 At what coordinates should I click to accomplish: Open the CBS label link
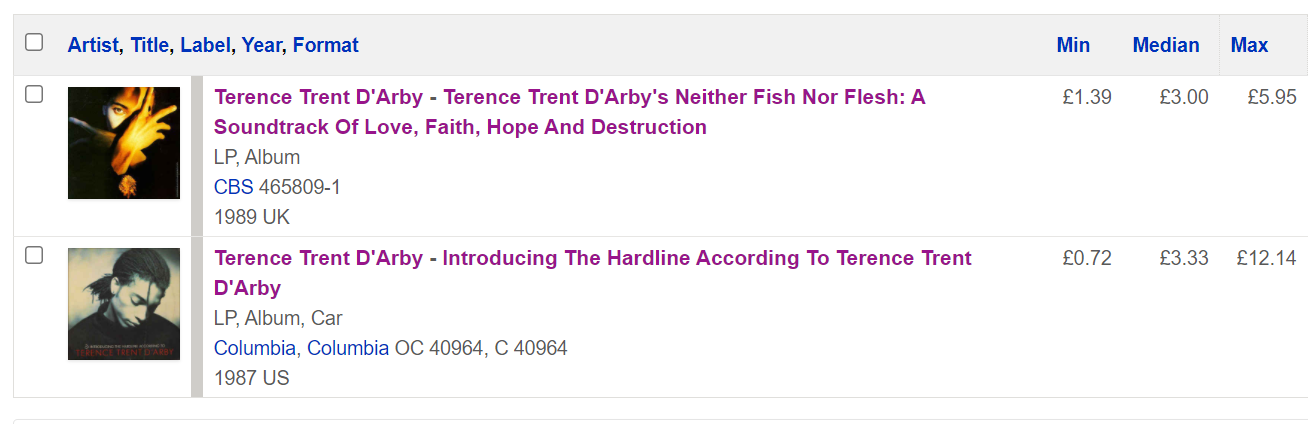[233, 187]
